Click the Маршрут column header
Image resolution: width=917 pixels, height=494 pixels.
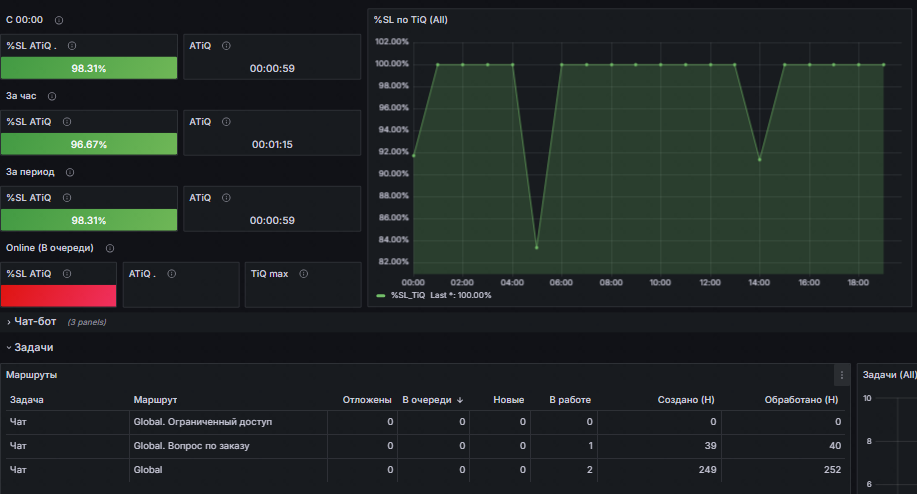(x=155, y=400)
